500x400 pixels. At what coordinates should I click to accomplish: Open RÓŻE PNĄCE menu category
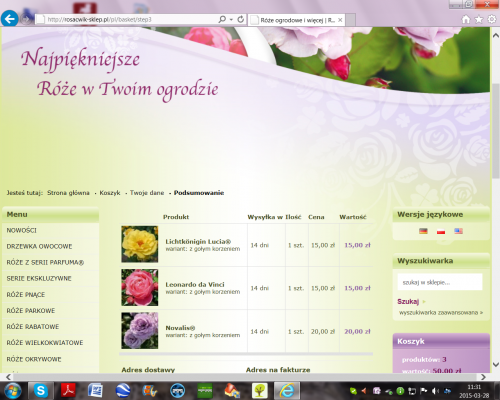26,295
